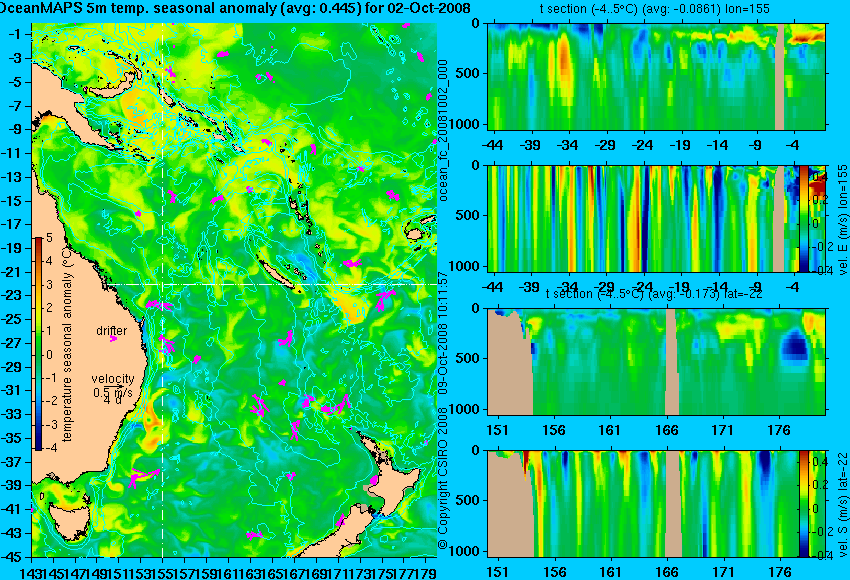Select the 'temperature seasonal anomaly (°C)' axis label
This screenshot has width=850, height=580.
pos(67,345)
